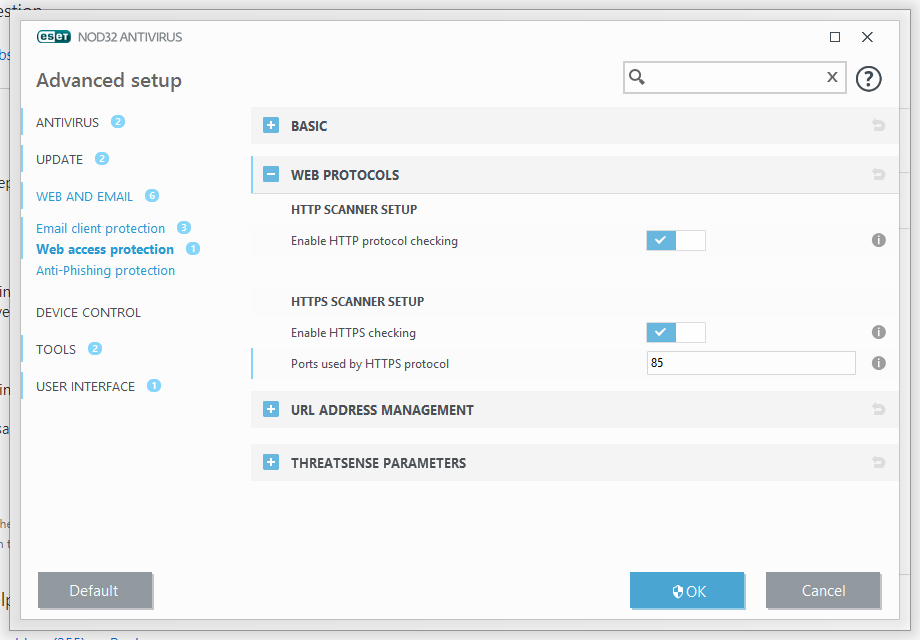920x640 pixels.
Task: Click into the search input field
Action: click(x=735, y=77)
